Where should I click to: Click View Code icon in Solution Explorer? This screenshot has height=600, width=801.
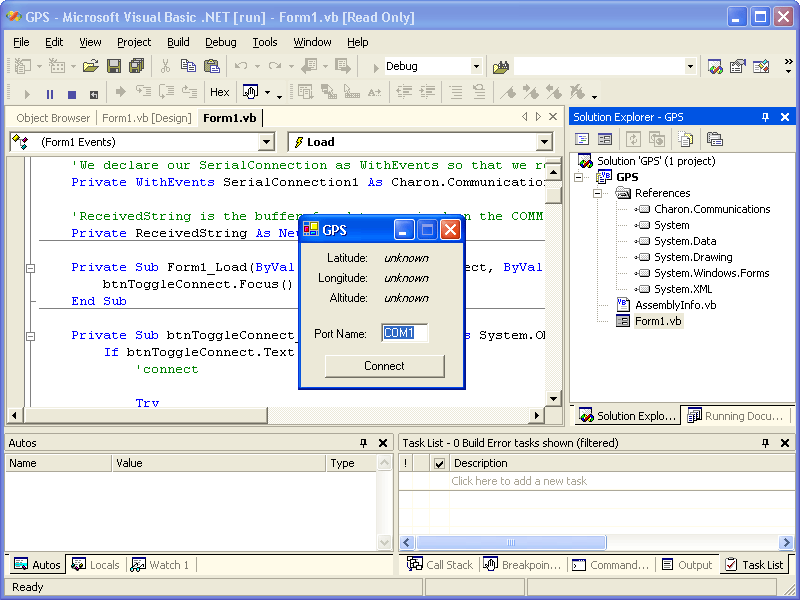tap(581, 139)
